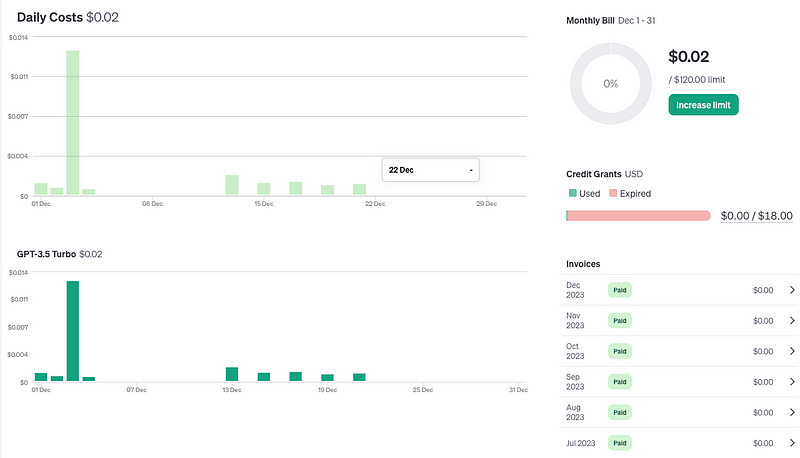
Task: Click the Aug 2023 invoice date text
Action: pos(575,412)
